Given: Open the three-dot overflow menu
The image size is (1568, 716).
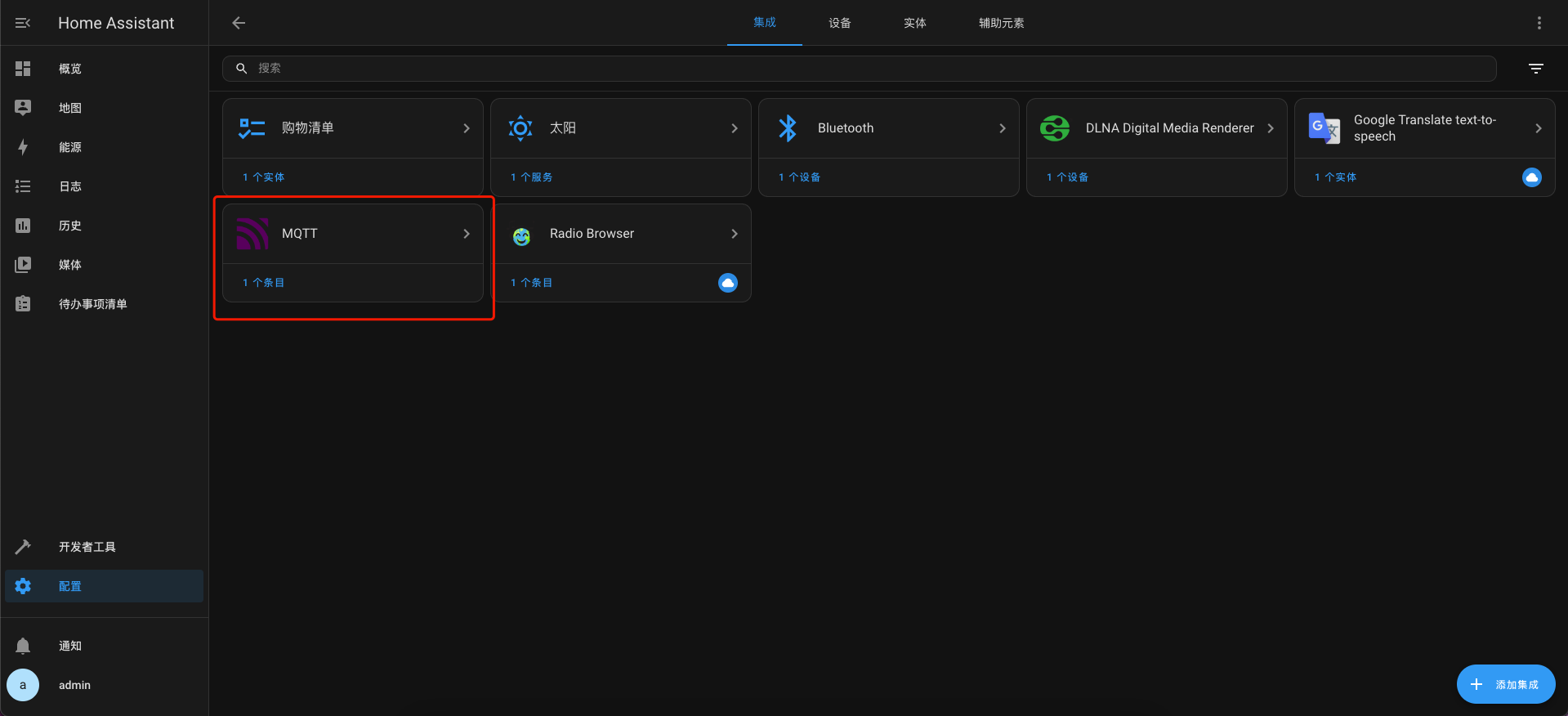Looking at the screenshot, I should [x=1539, y=23].
